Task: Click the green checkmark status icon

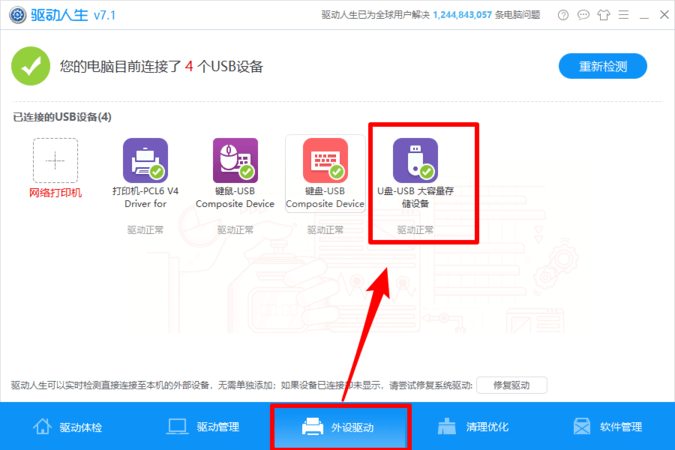Action: [31, 66]
